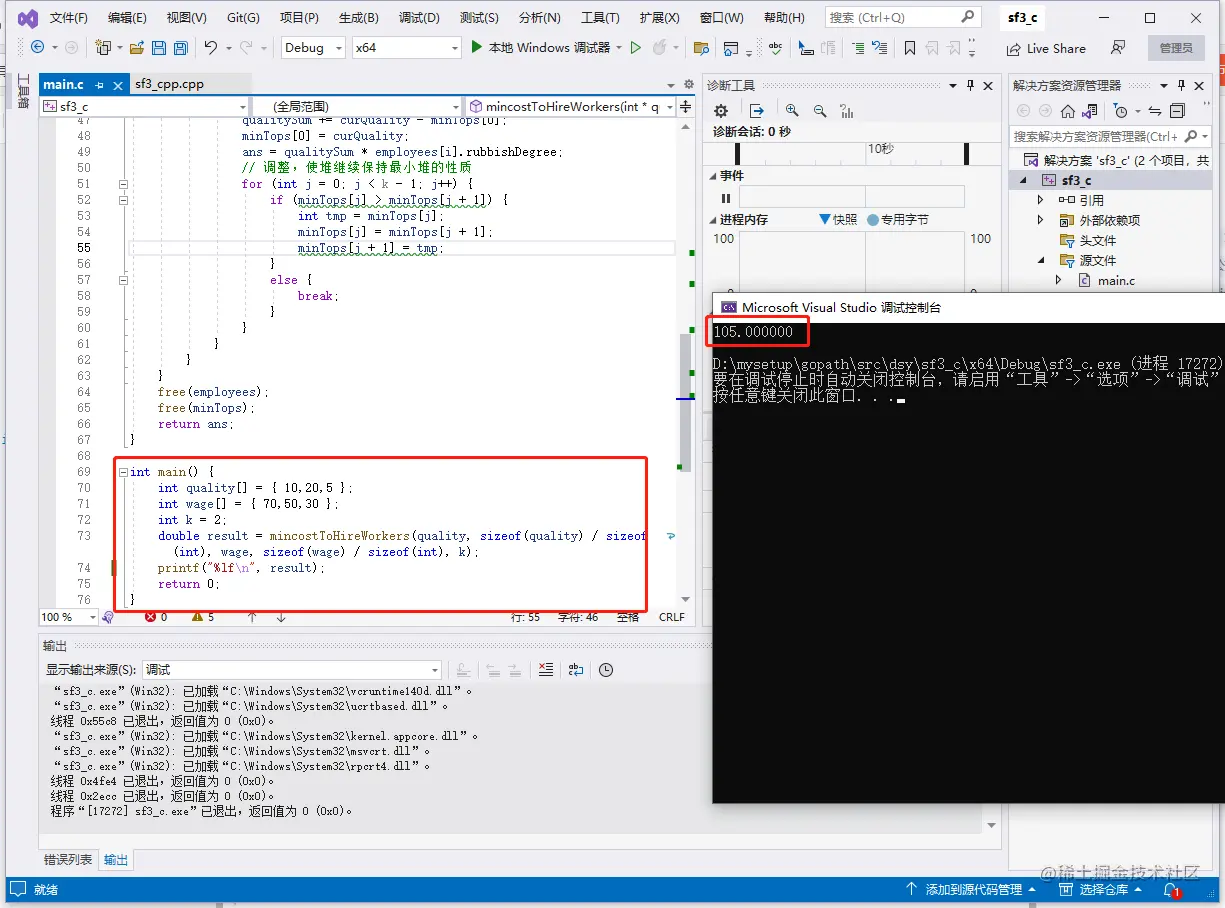Click the save all icon

pos(181,47)
